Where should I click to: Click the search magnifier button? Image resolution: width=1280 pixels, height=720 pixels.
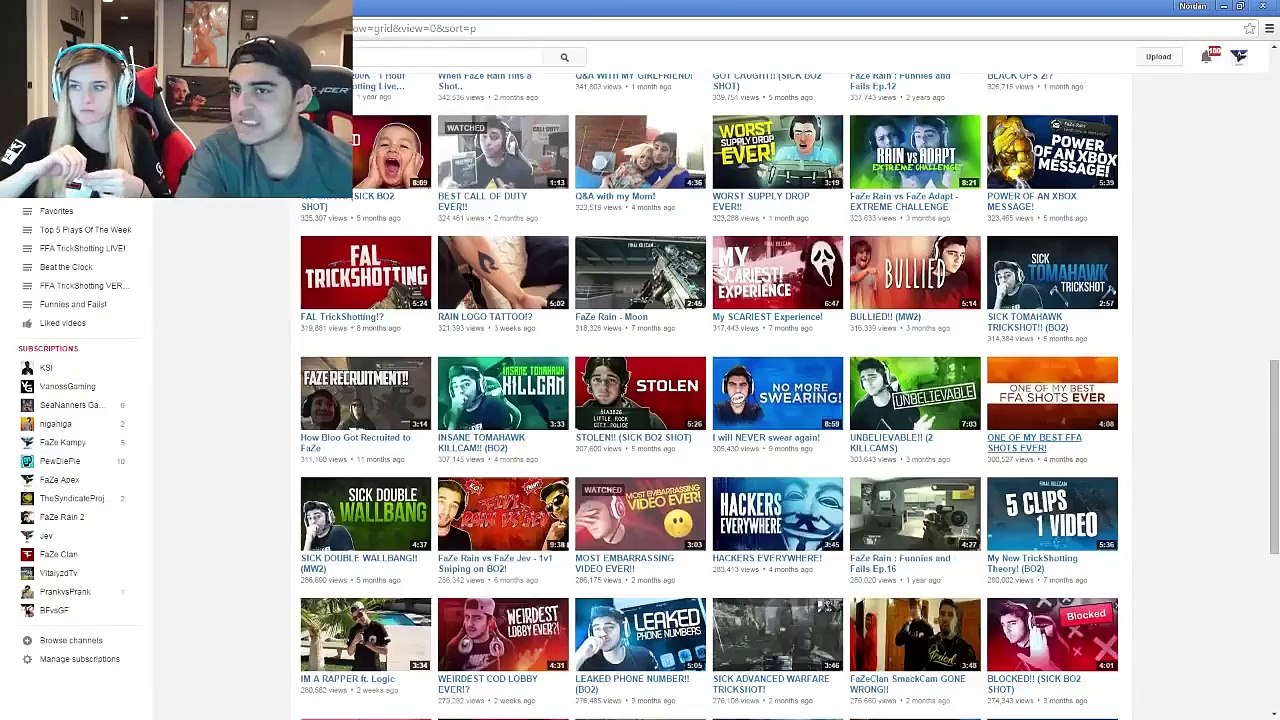[564, 57]
